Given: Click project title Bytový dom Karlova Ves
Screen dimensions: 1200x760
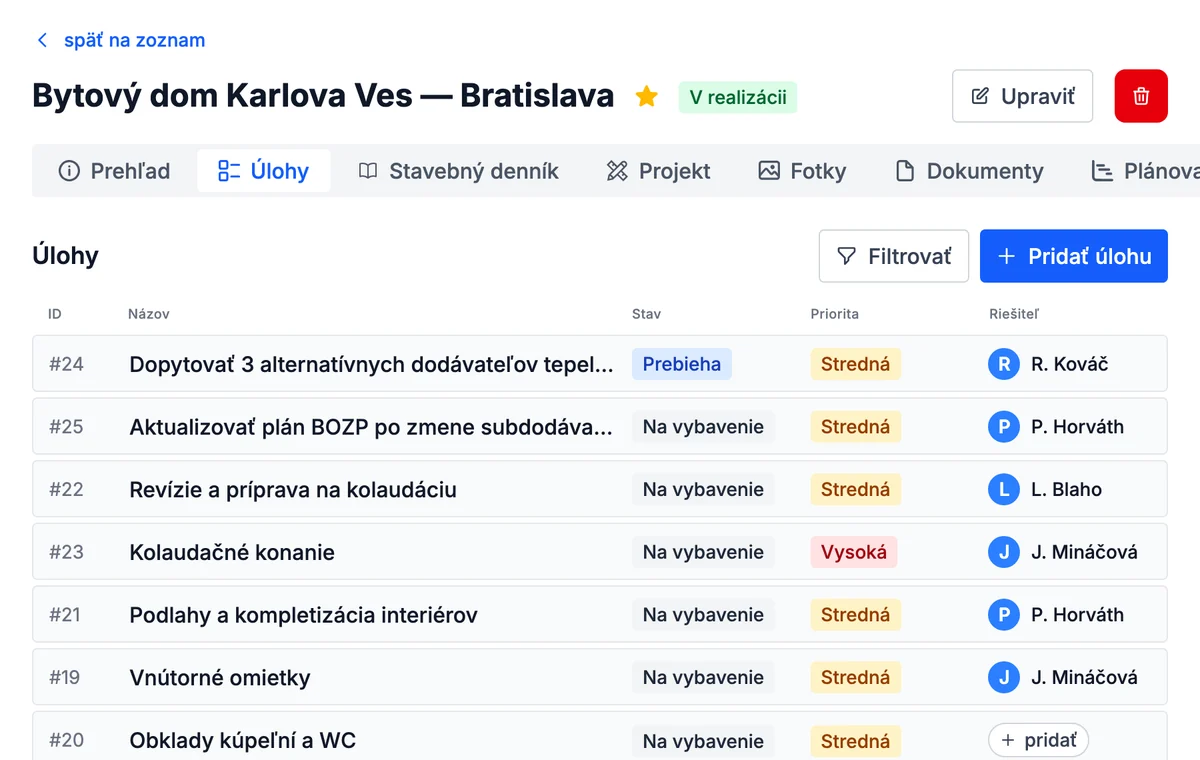Looking at the screenshot, I should [323, 96].
